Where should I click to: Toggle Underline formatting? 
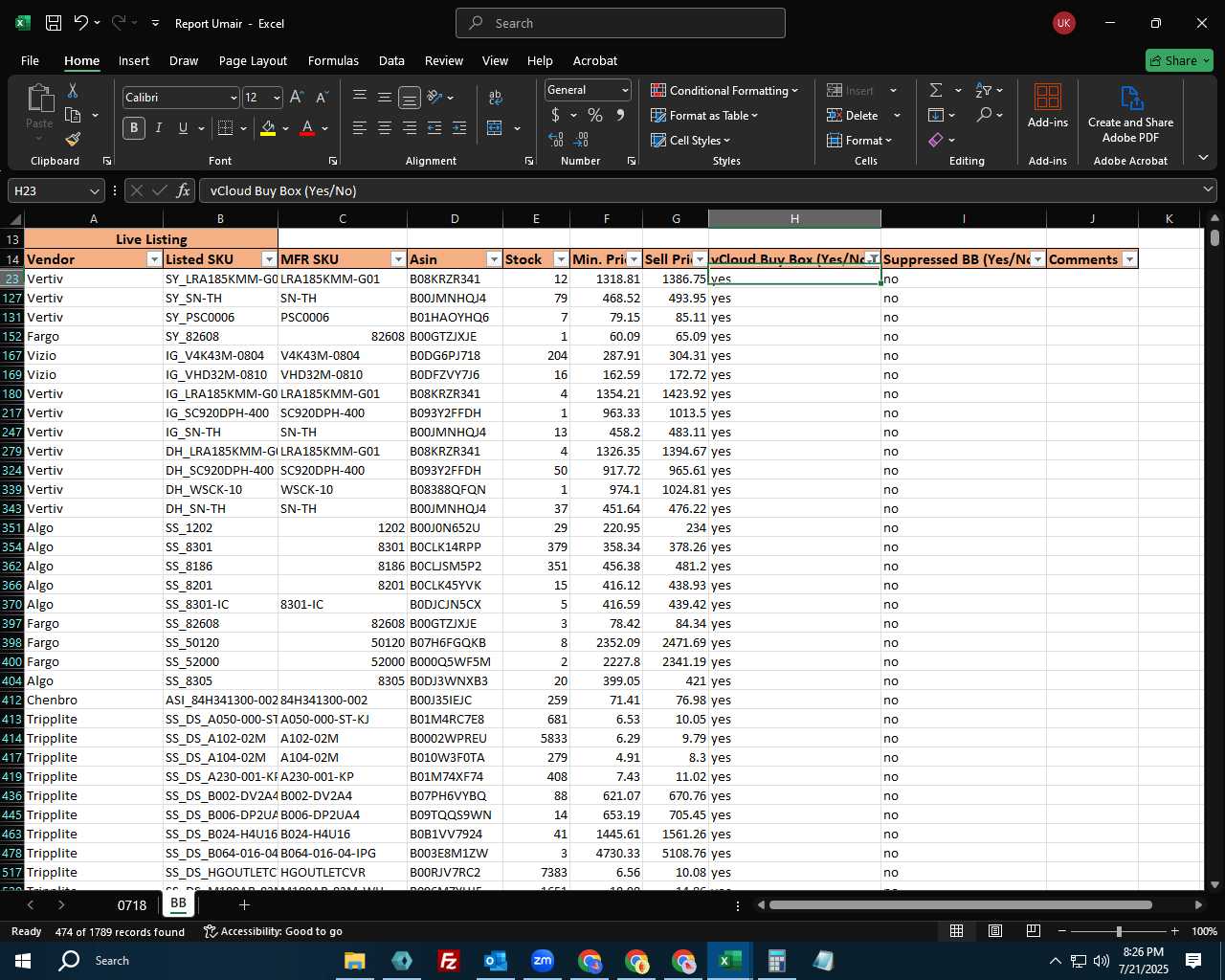click(183, 127)
